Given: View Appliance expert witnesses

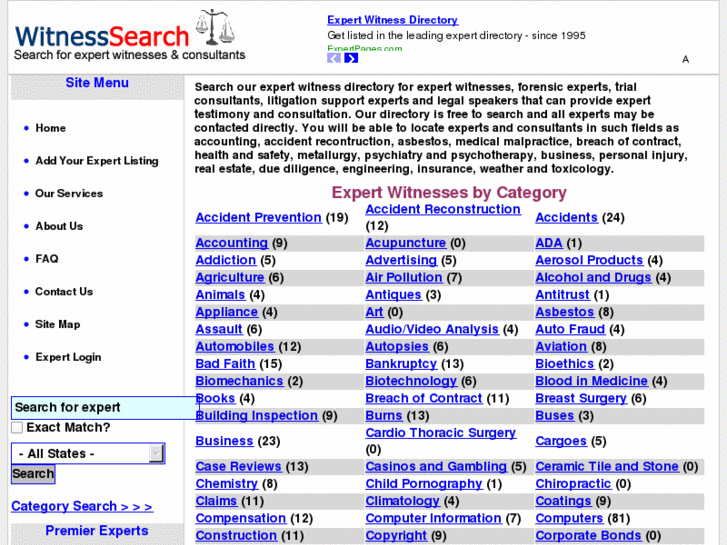Looking at the screenshot, I should (x=227, y=312).
